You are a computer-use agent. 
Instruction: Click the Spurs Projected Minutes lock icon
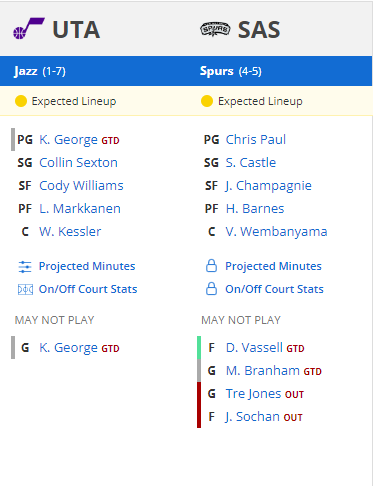click(211, 266)
